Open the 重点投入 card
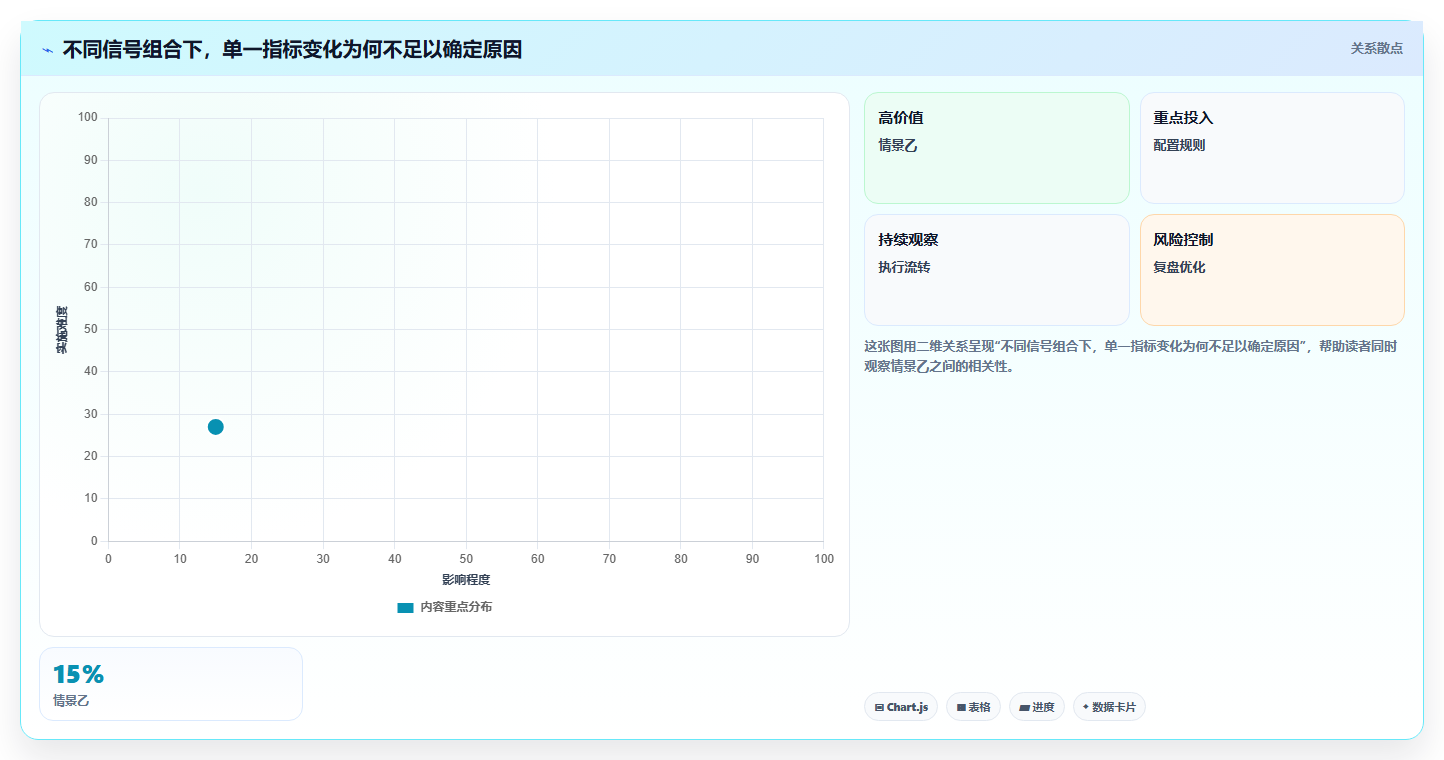Viewport: 1444px width, 760px height. 1272,148
